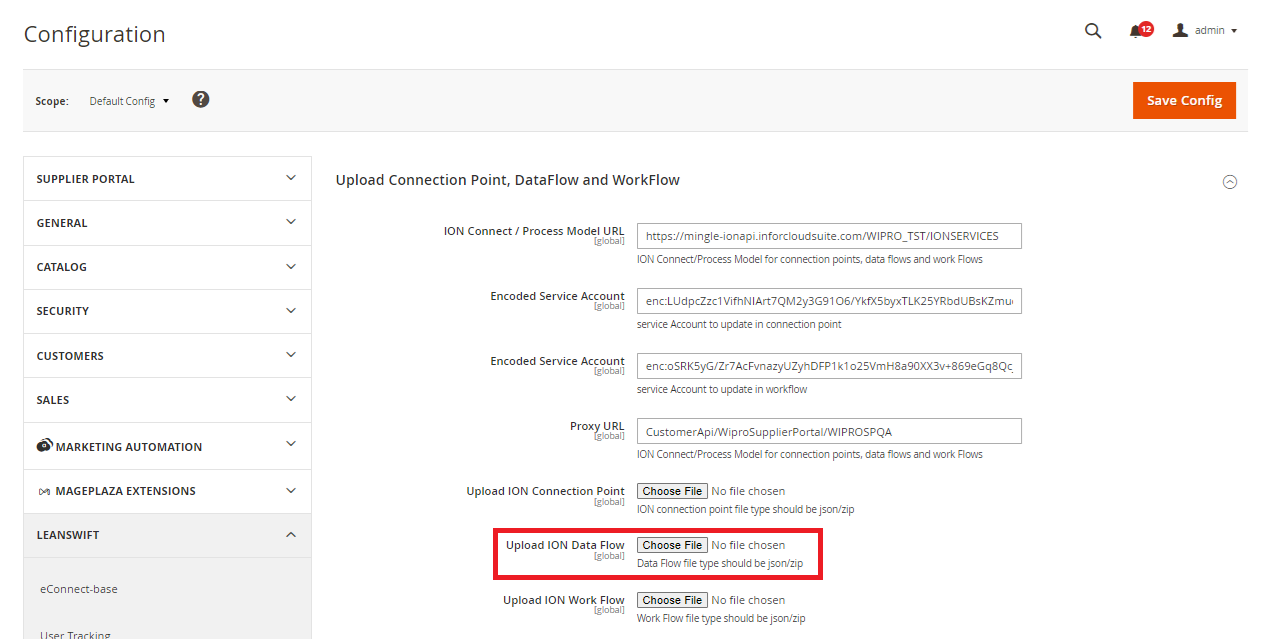
Task: Collapse the Upload Connection Point section chevron
Action: [x=1230, y=182]
